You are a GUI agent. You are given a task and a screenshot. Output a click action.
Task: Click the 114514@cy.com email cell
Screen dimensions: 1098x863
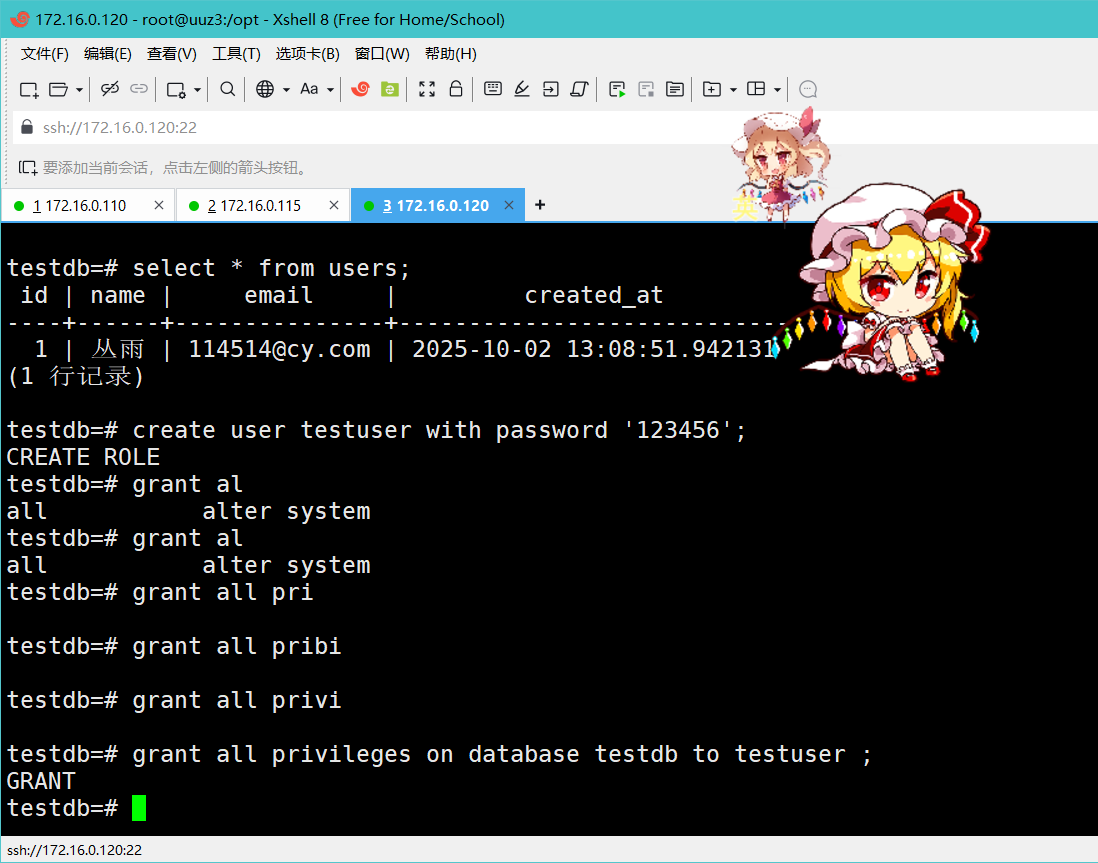point(279,349)
